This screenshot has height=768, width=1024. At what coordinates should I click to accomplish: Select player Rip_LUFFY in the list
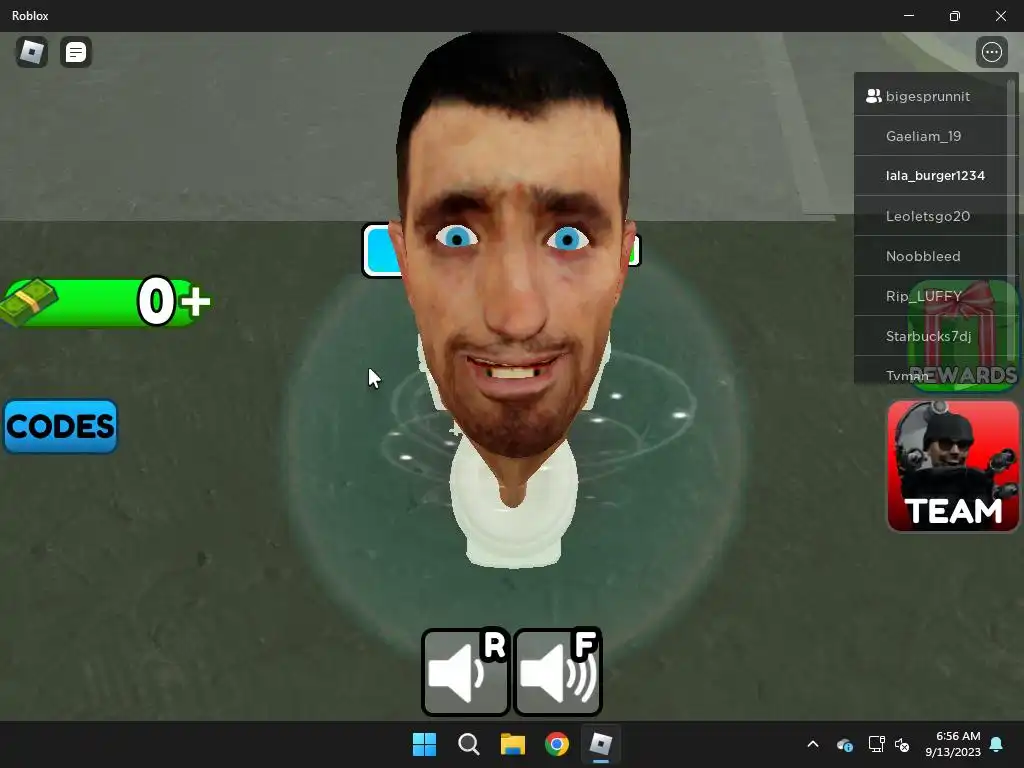click(931, 296)
